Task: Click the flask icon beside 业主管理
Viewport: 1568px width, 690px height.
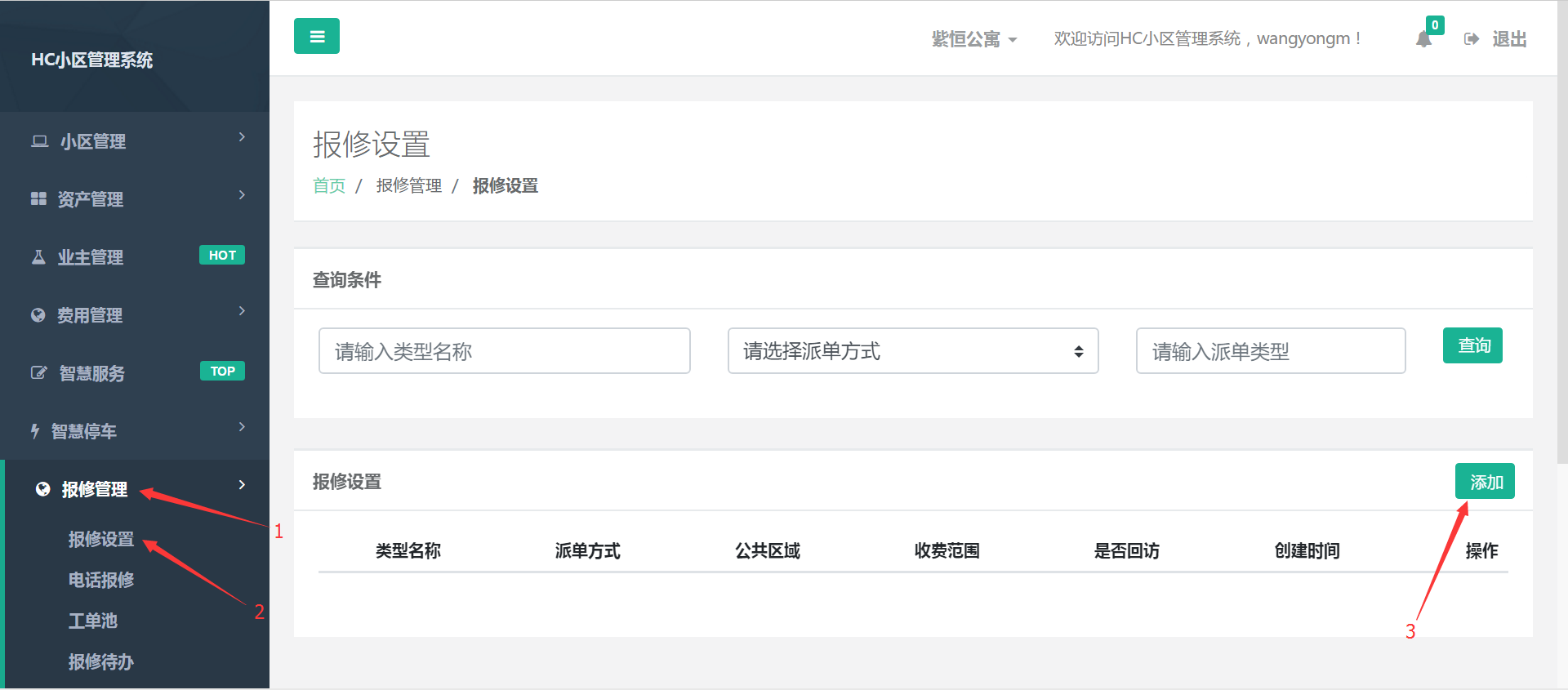Action: pos(38,257)
